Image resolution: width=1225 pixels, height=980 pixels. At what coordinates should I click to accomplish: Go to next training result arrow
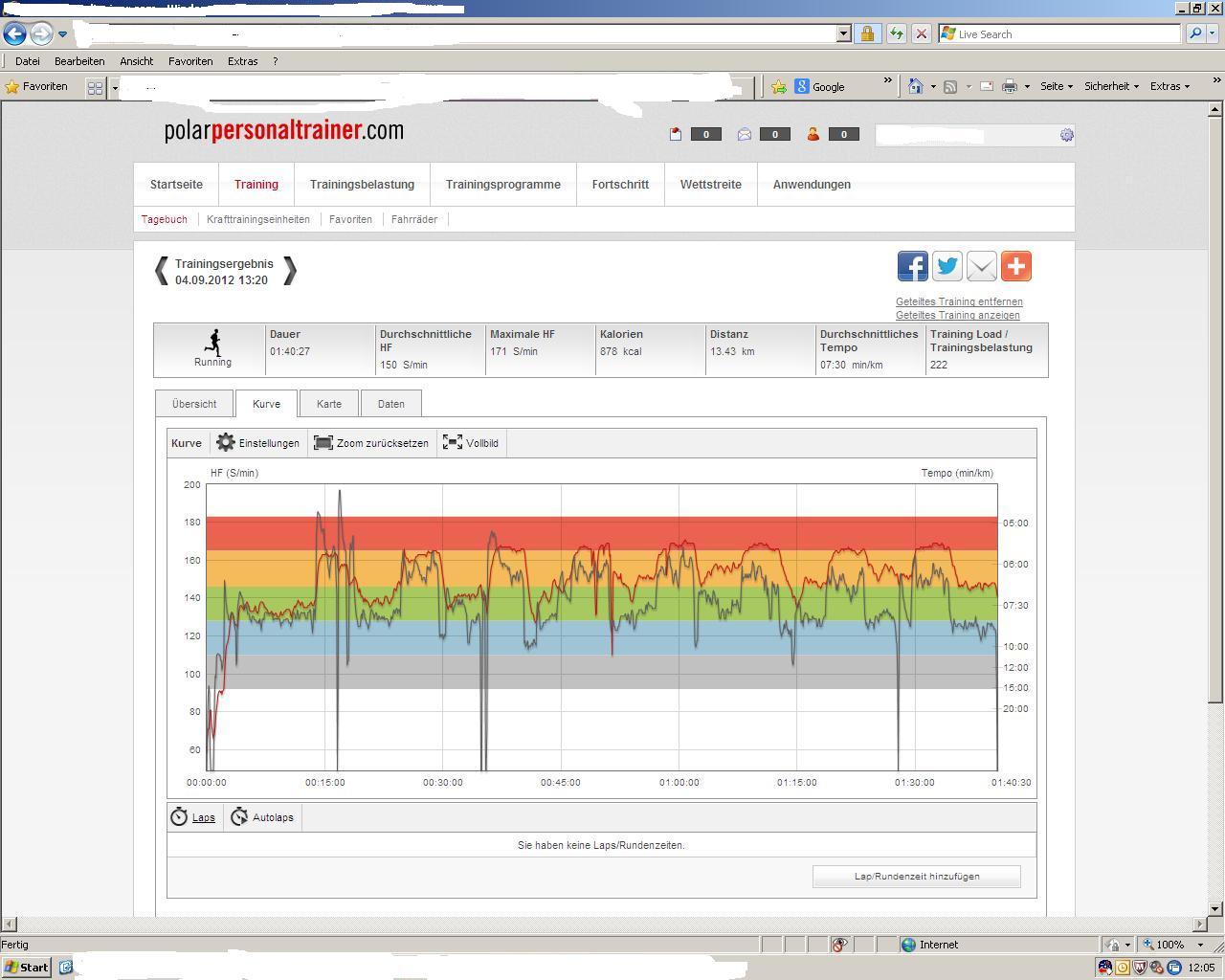[x=290, y=271]
